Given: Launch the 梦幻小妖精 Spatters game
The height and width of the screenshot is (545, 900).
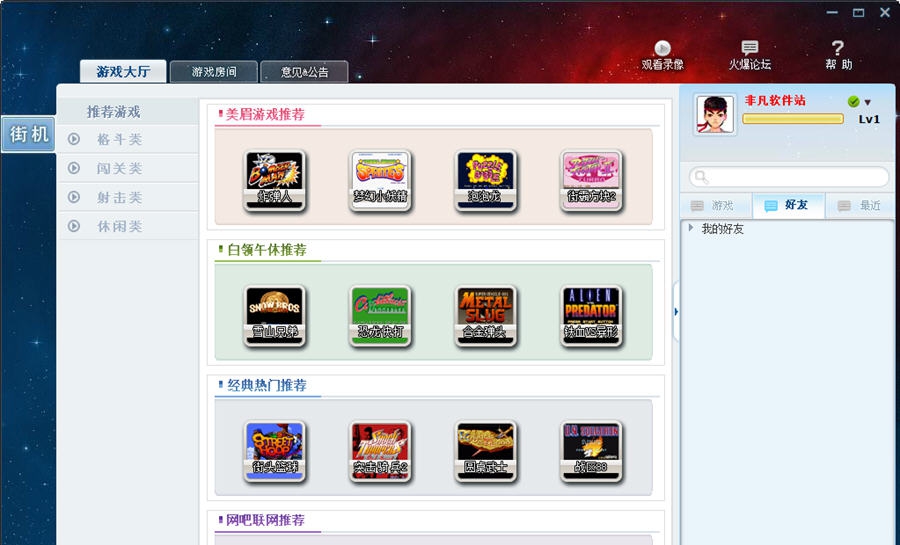Looking at the screenshot, I should click(x=380, y=180).
